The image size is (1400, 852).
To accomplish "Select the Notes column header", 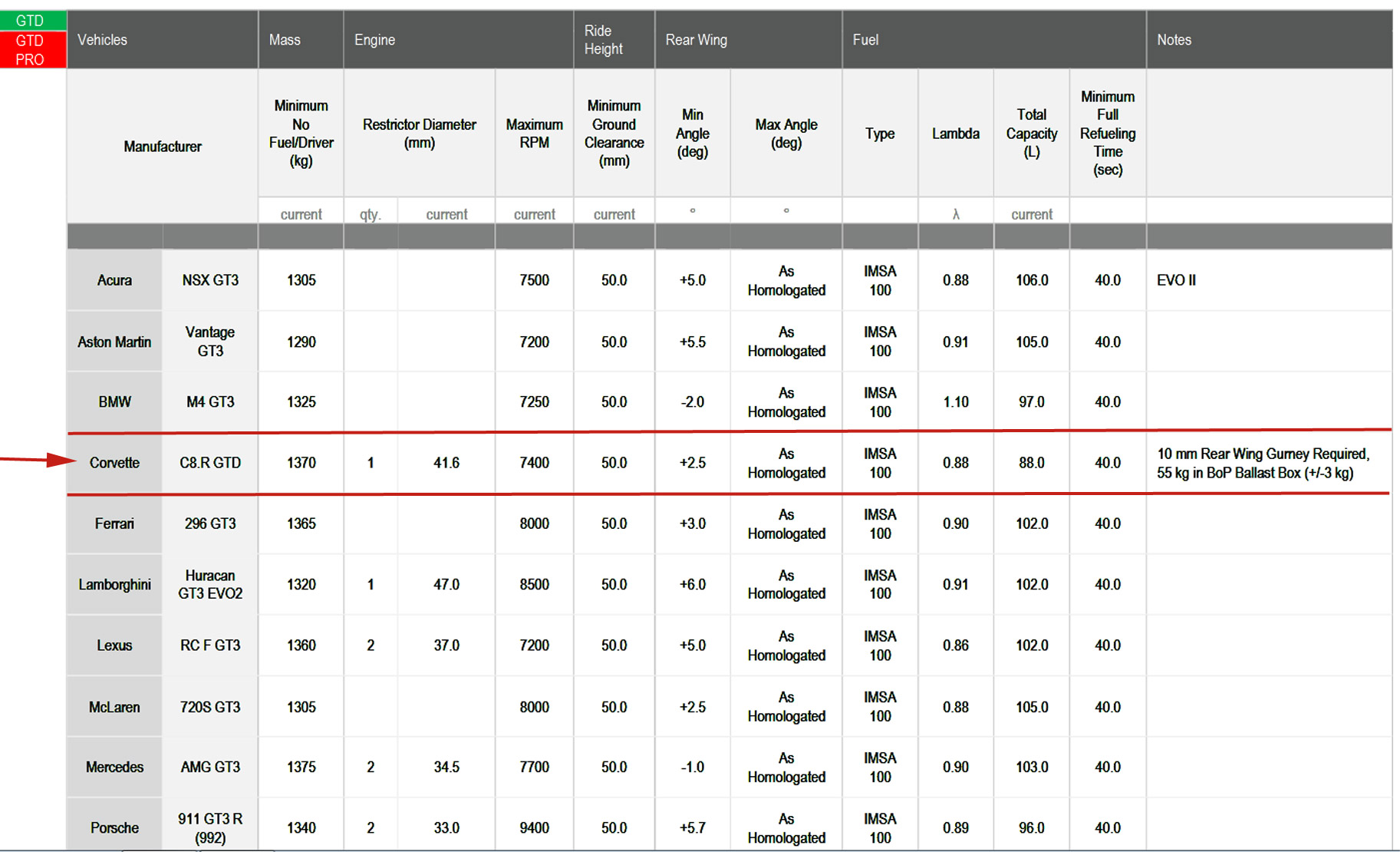I will pyautogui.click(x=1174, y=40).
